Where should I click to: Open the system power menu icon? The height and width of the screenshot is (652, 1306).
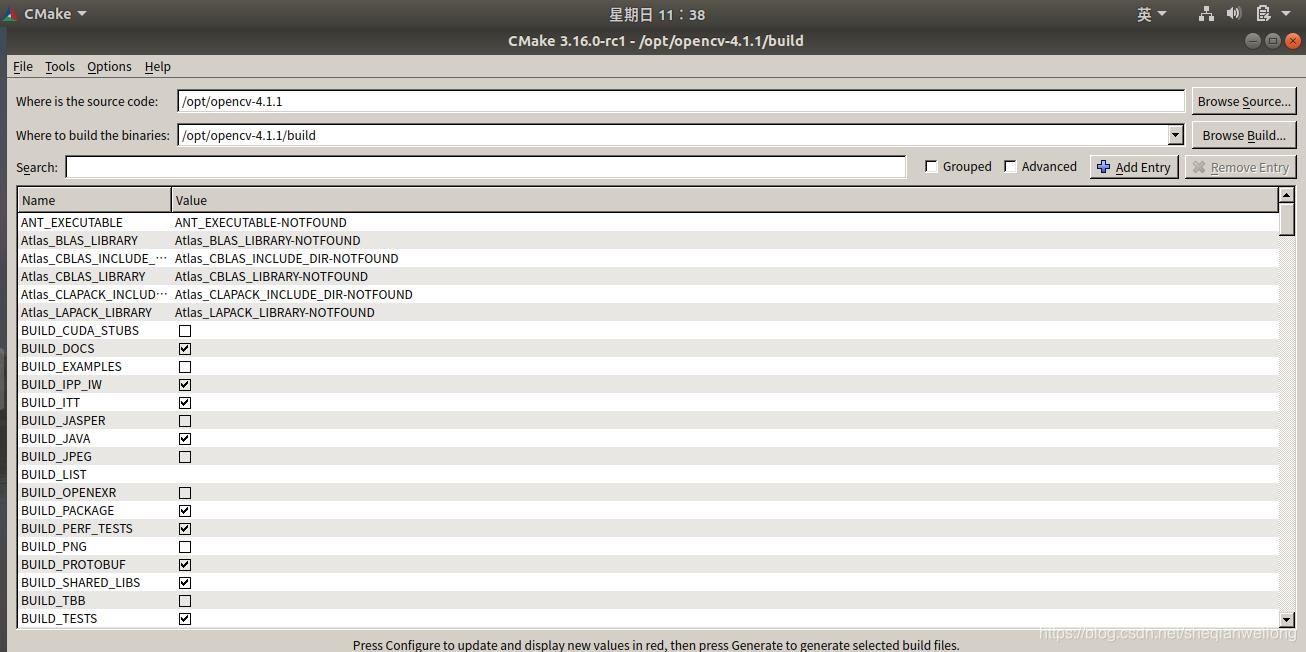(1262, 14)
